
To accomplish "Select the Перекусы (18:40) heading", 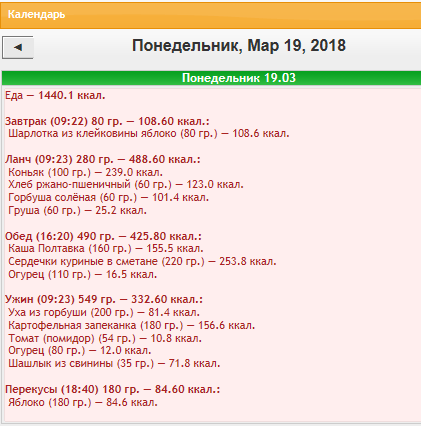I will (113, 389).
